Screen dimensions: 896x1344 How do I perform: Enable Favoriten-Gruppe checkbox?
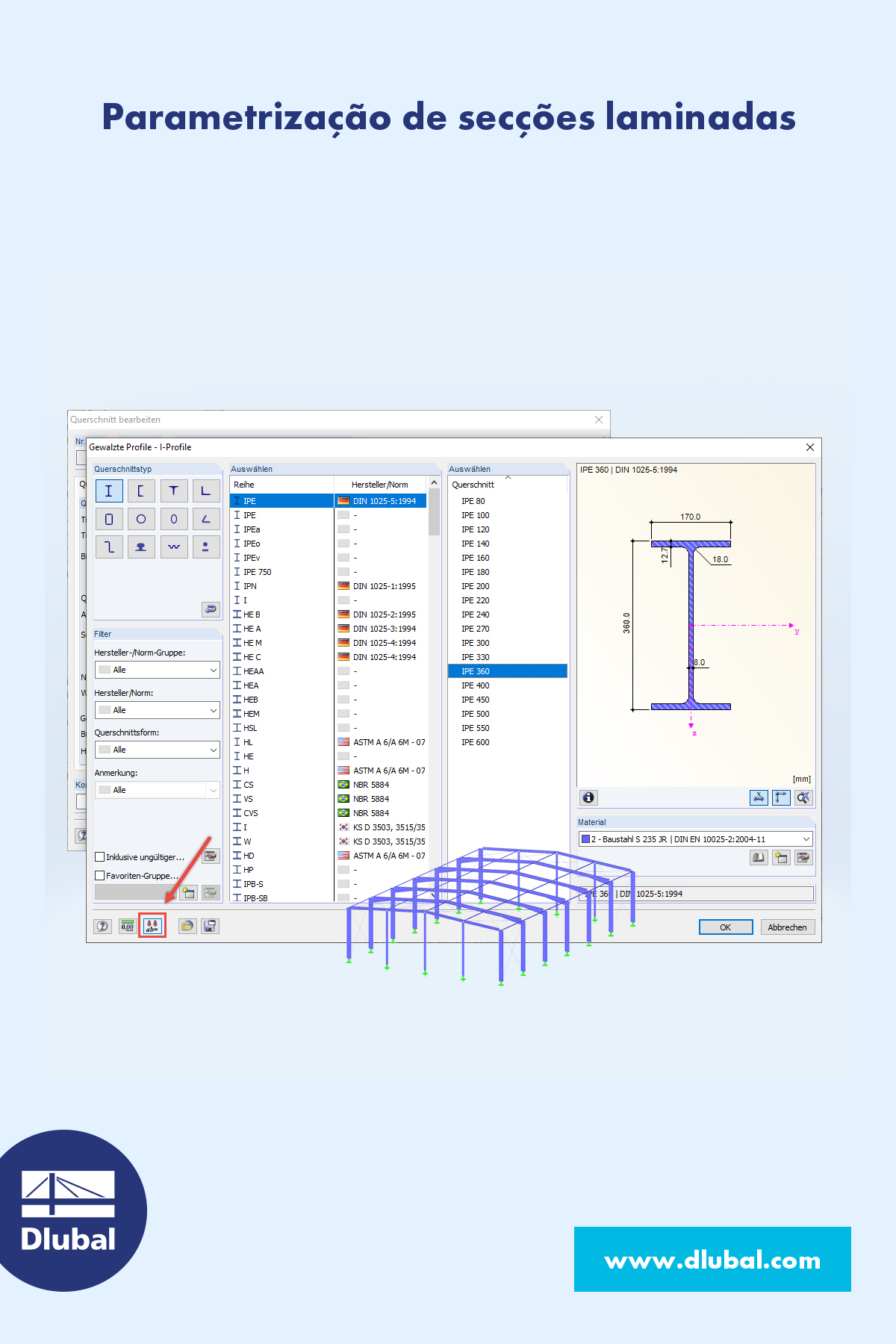click(x=100, y=876)
